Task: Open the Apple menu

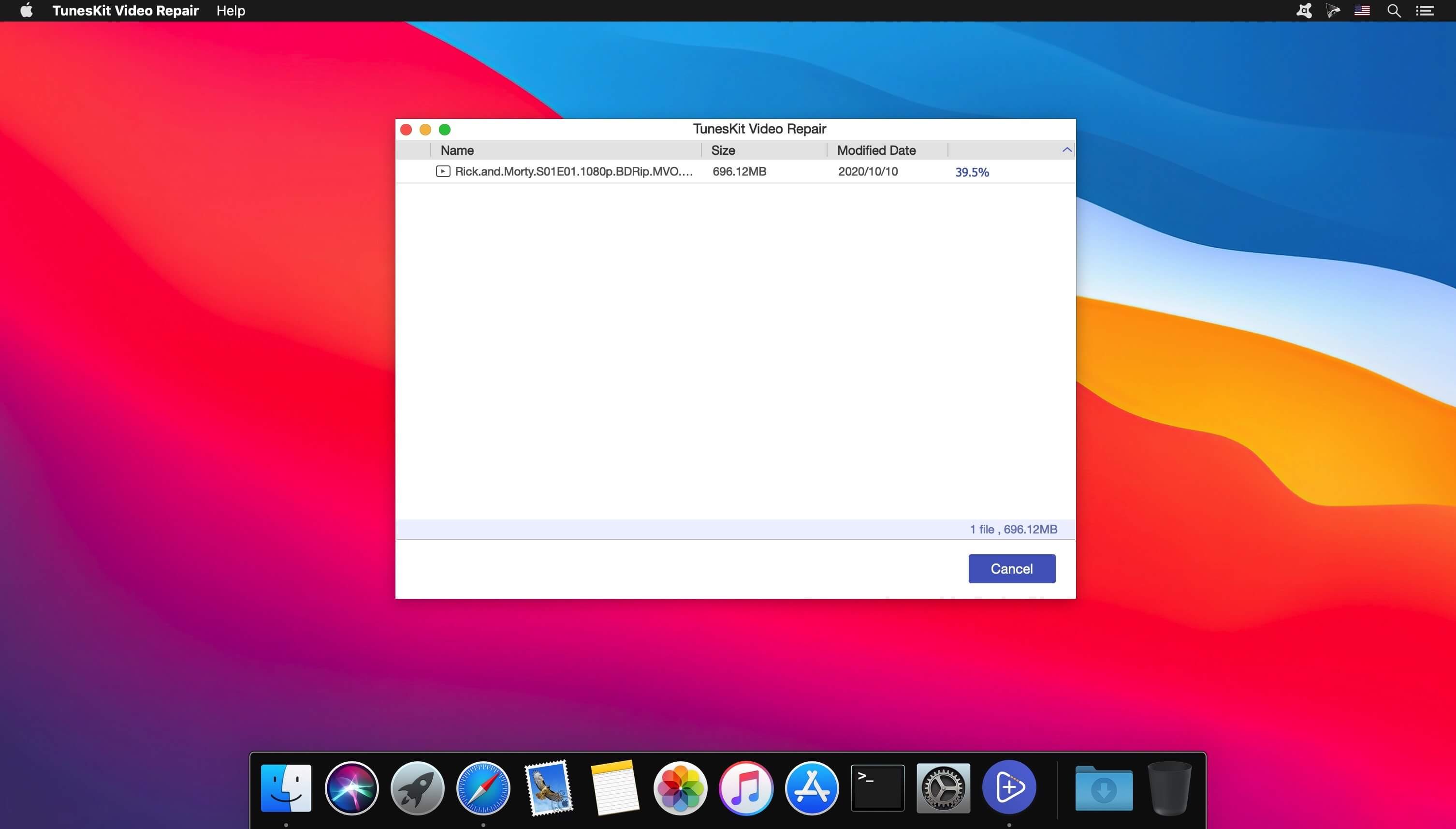Action: click(26, 11)
